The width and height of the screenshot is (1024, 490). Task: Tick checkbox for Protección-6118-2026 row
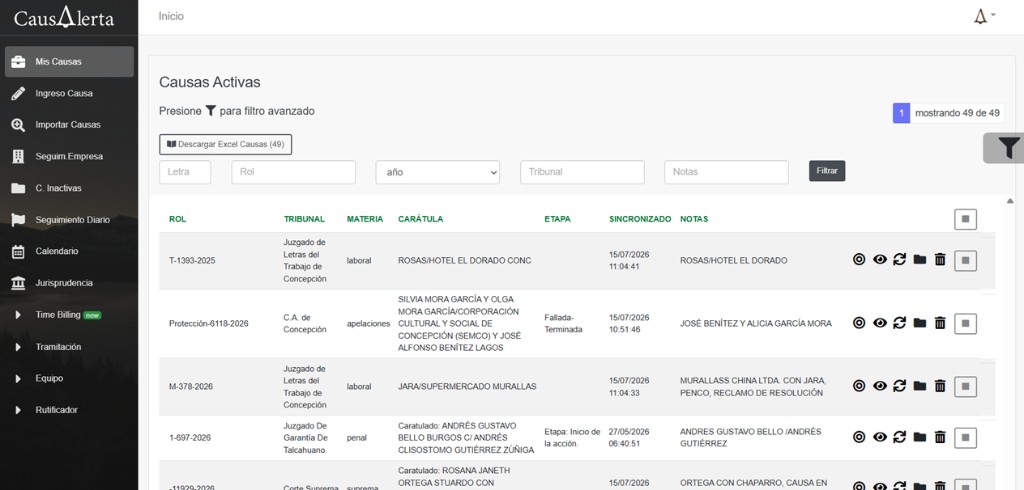tap(965, 323)
